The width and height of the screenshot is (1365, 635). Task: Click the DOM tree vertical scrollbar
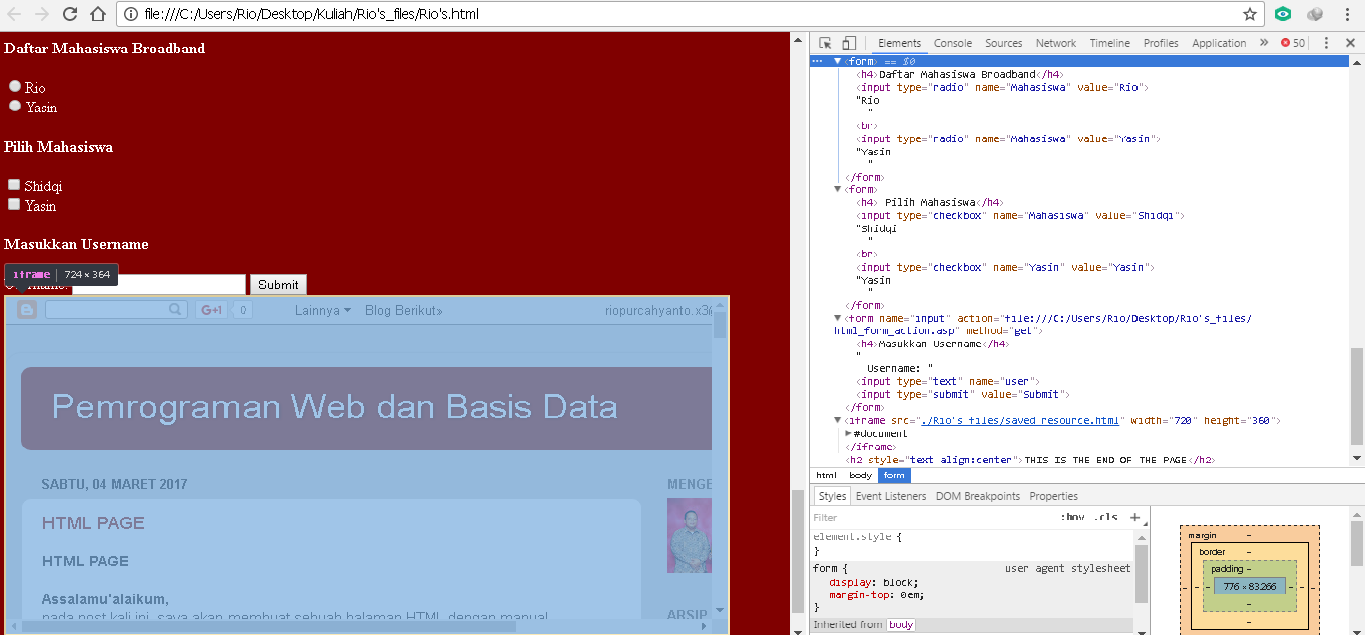click(x=1357, y=395)
